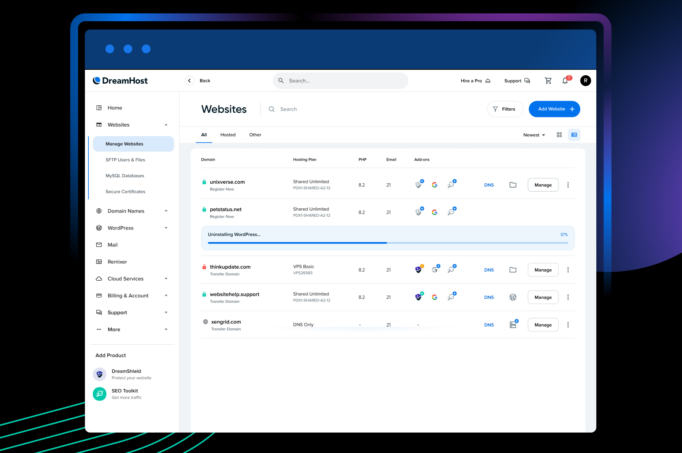Click DNS link for xengrid.com
The image size is (682, 453).
pos(489,324)
